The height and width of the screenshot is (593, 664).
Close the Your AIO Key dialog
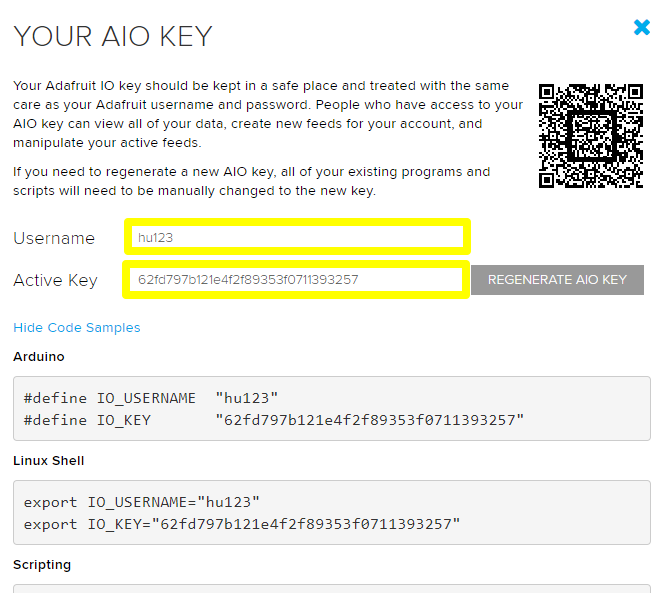click(642, 28)
